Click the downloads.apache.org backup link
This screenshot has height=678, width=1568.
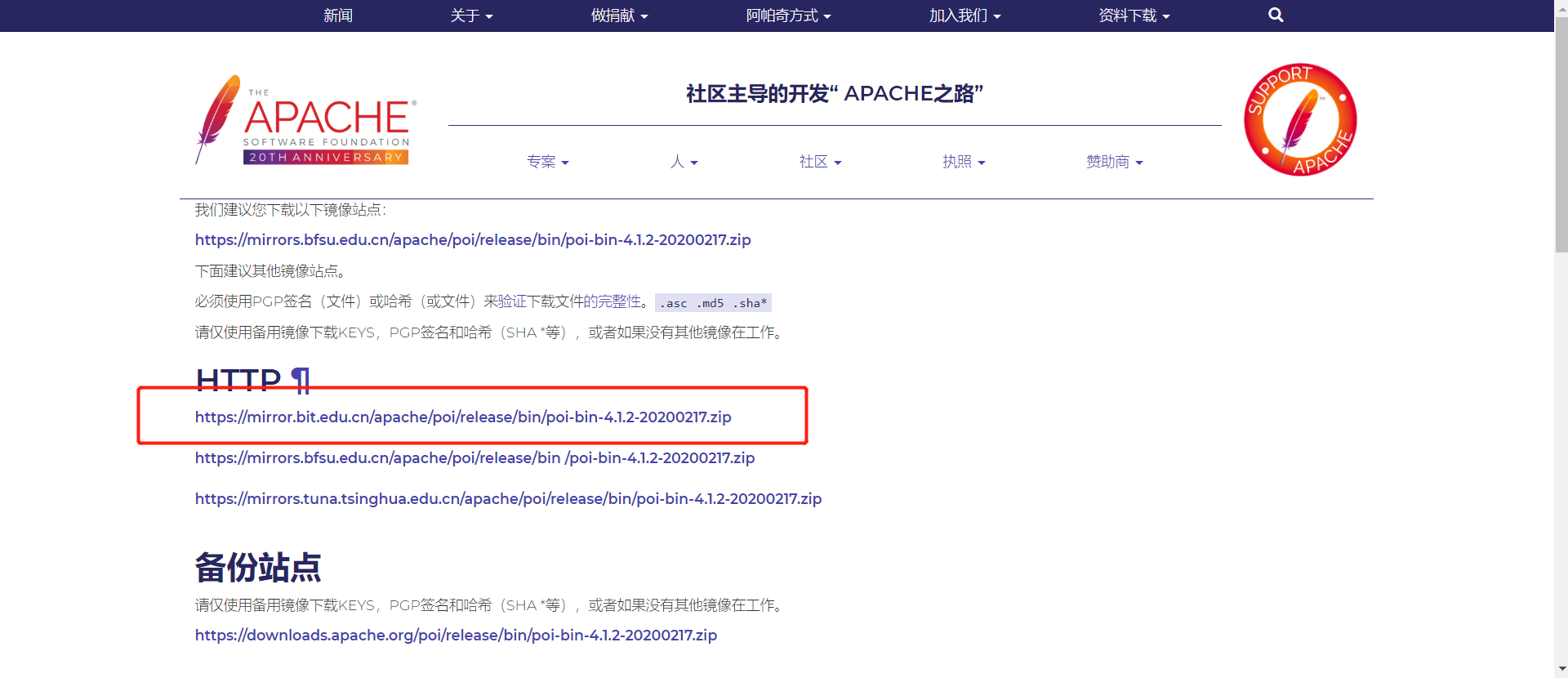coord(456,635)
